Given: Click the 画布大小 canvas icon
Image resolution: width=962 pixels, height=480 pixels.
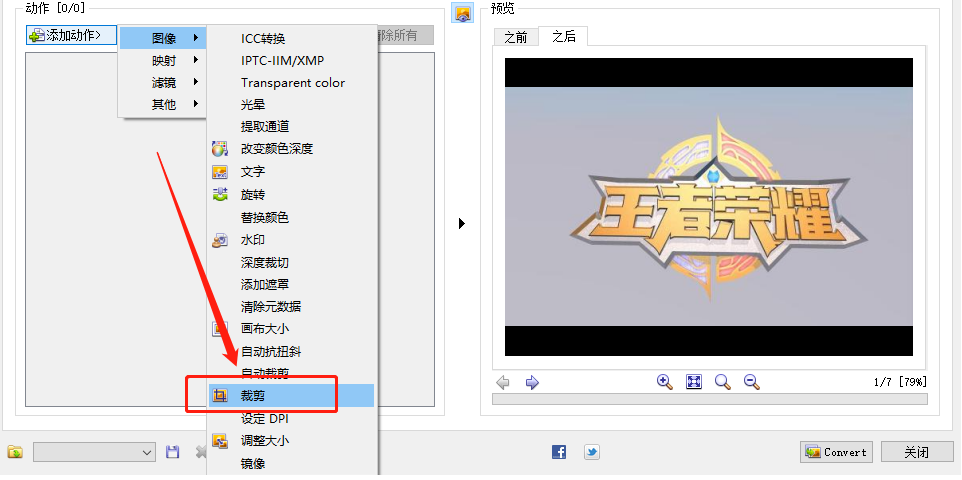Looking at the screenshot, I should 220,328.
